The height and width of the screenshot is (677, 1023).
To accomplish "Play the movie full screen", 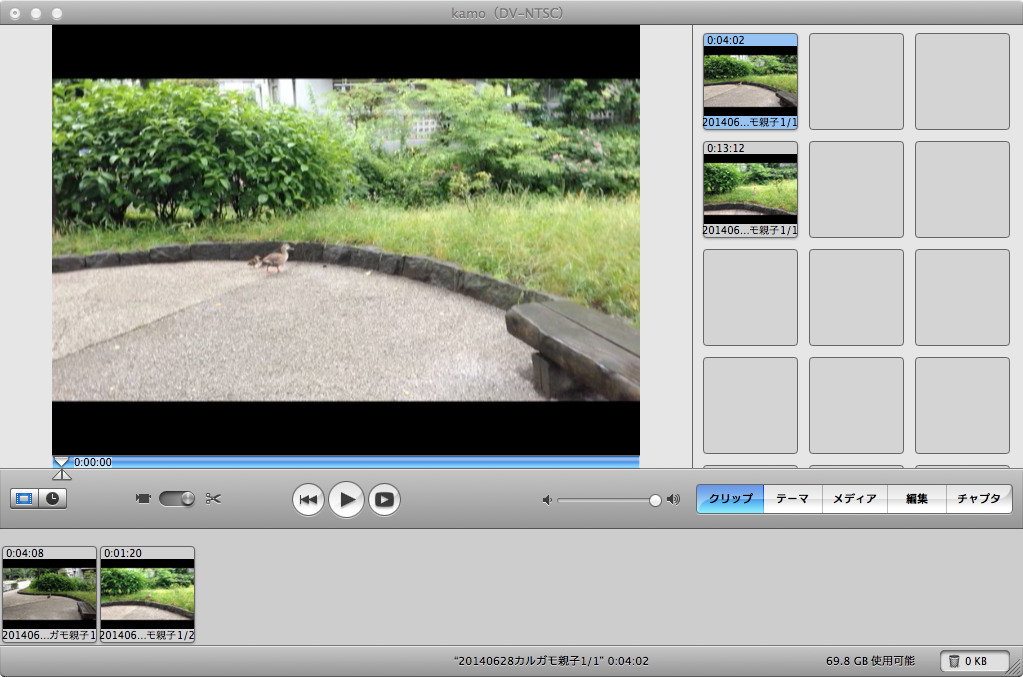I will click(x=384, y=499).
